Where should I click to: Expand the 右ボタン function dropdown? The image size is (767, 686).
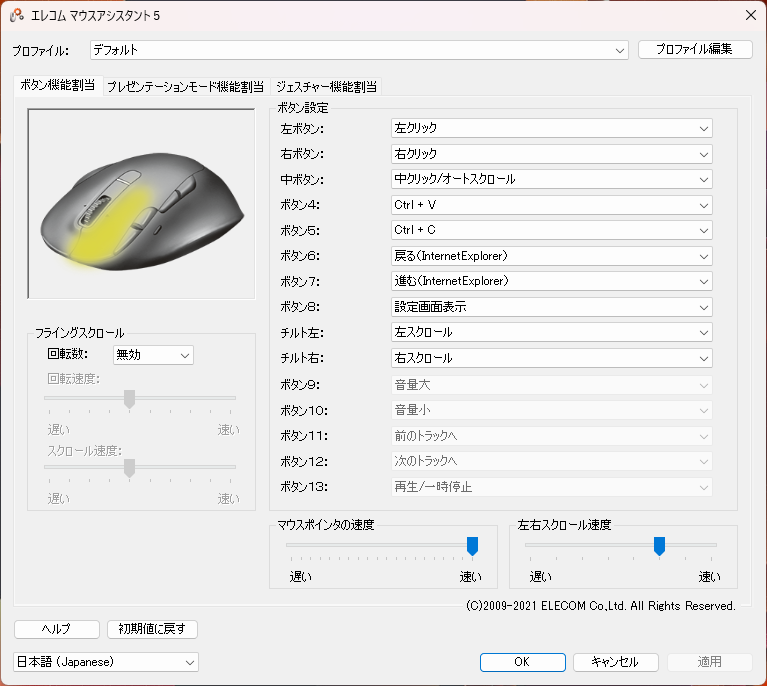coord(551,154)
